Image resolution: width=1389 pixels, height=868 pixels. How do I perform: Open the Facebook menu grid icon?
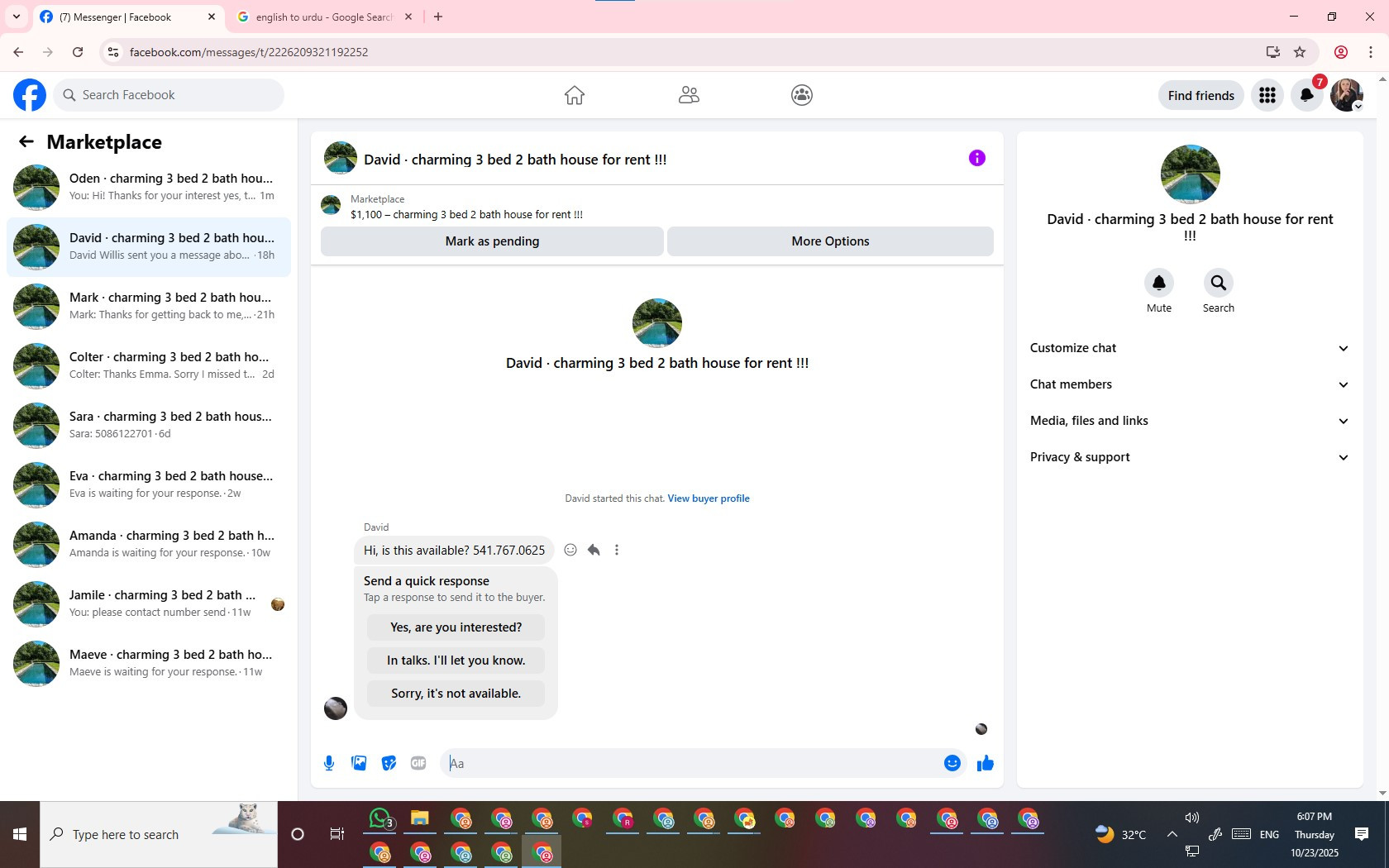pyautogui.click(x=1267, y=95)
